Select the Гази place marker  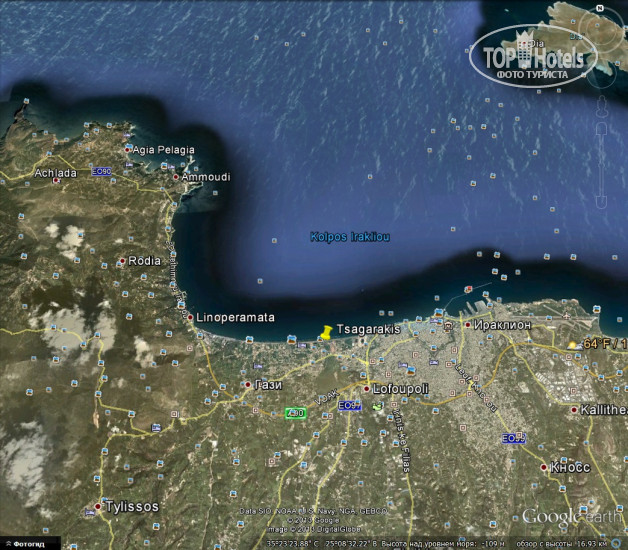coord(248,385)
